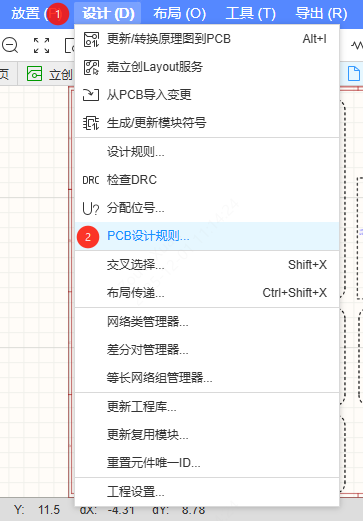Open 分配位号... entry

[x=207, y=208]
